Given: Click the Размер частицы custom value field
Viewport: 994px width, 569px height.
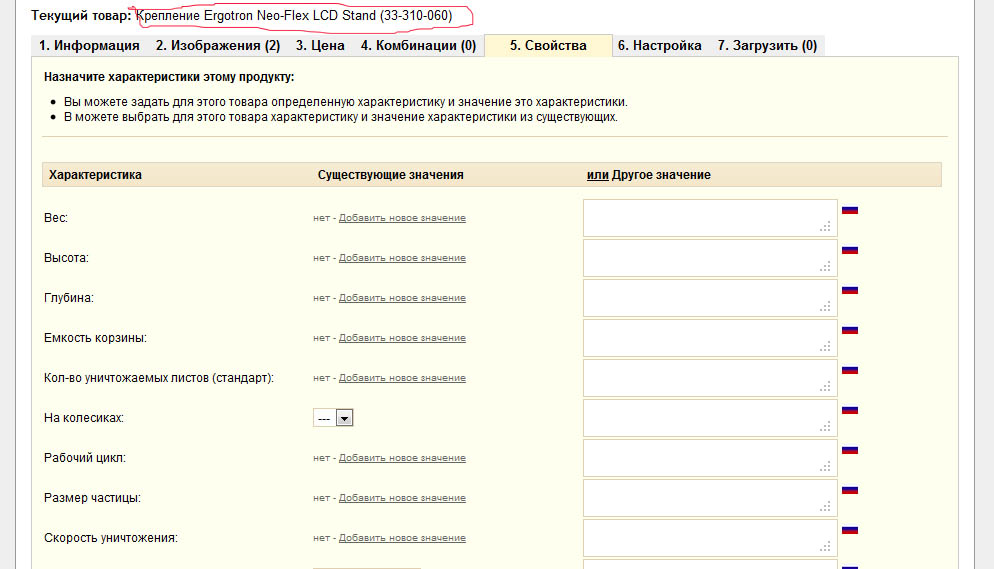Looking at the screenshot, I should (x=710, y=497).
